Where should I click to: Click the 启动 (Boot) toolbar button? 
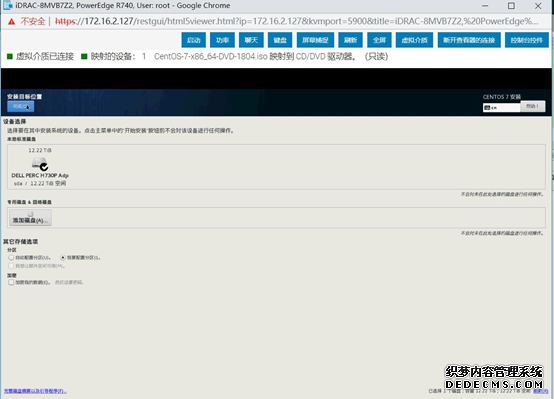[x=194, y=40]
